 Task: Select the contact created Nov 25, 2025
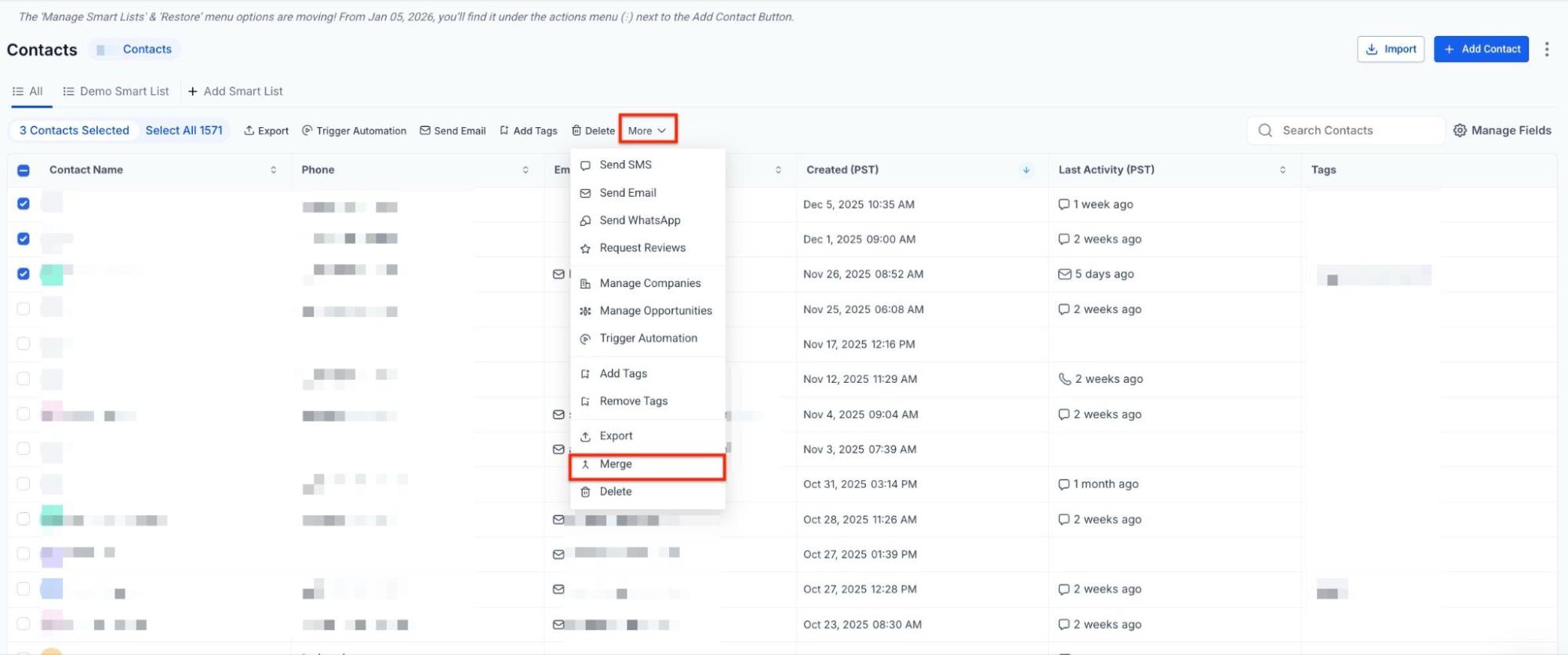[x=24, y=309]
